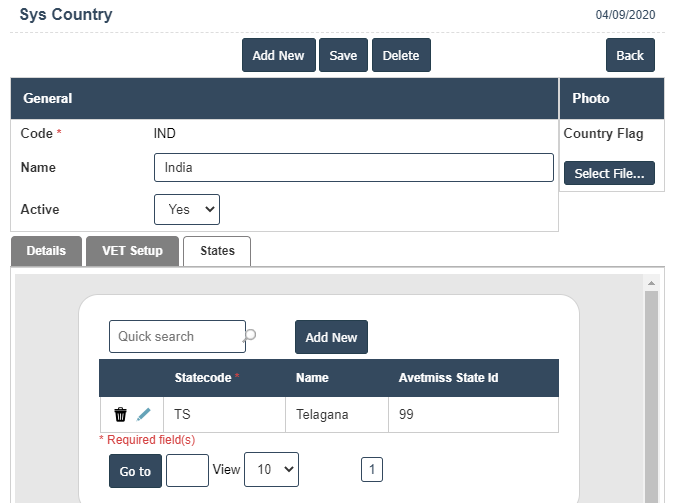Viewport: 678px width, 503px height.
Task: Focus the Quick search box
Action: pos(176,337)
